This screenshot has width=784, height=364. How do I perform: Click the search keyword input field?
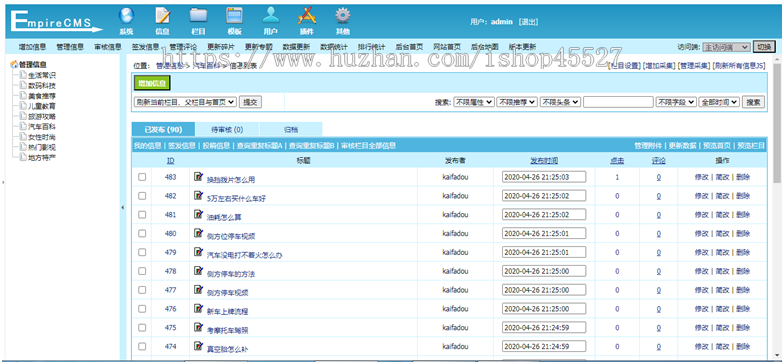pyautogui.click(x=618, y=102)
